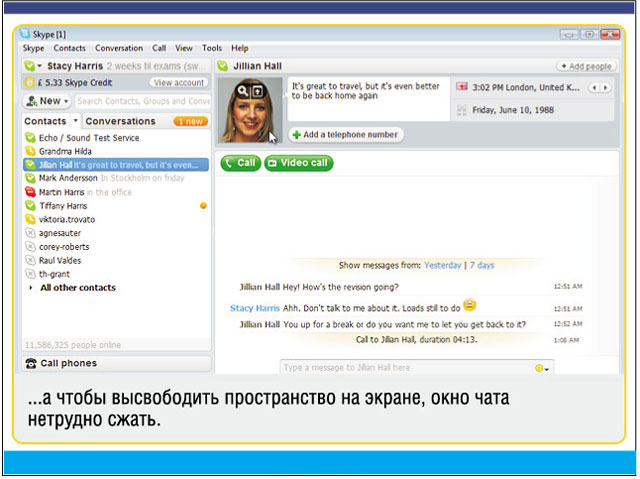Expand All other contacts group

pos(31,288)
